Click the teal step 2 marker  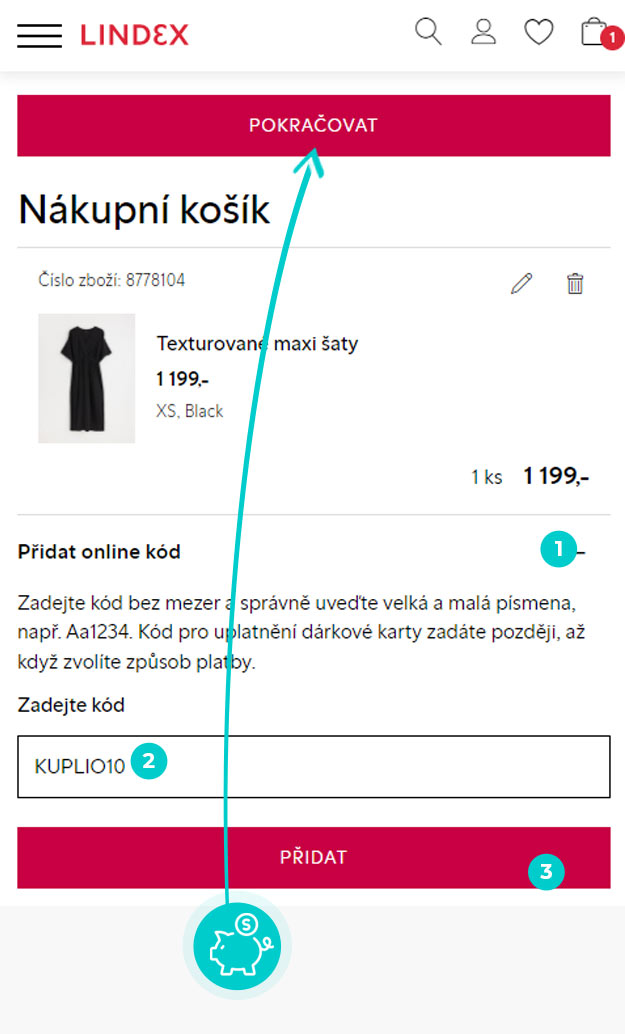click(148, 761)
